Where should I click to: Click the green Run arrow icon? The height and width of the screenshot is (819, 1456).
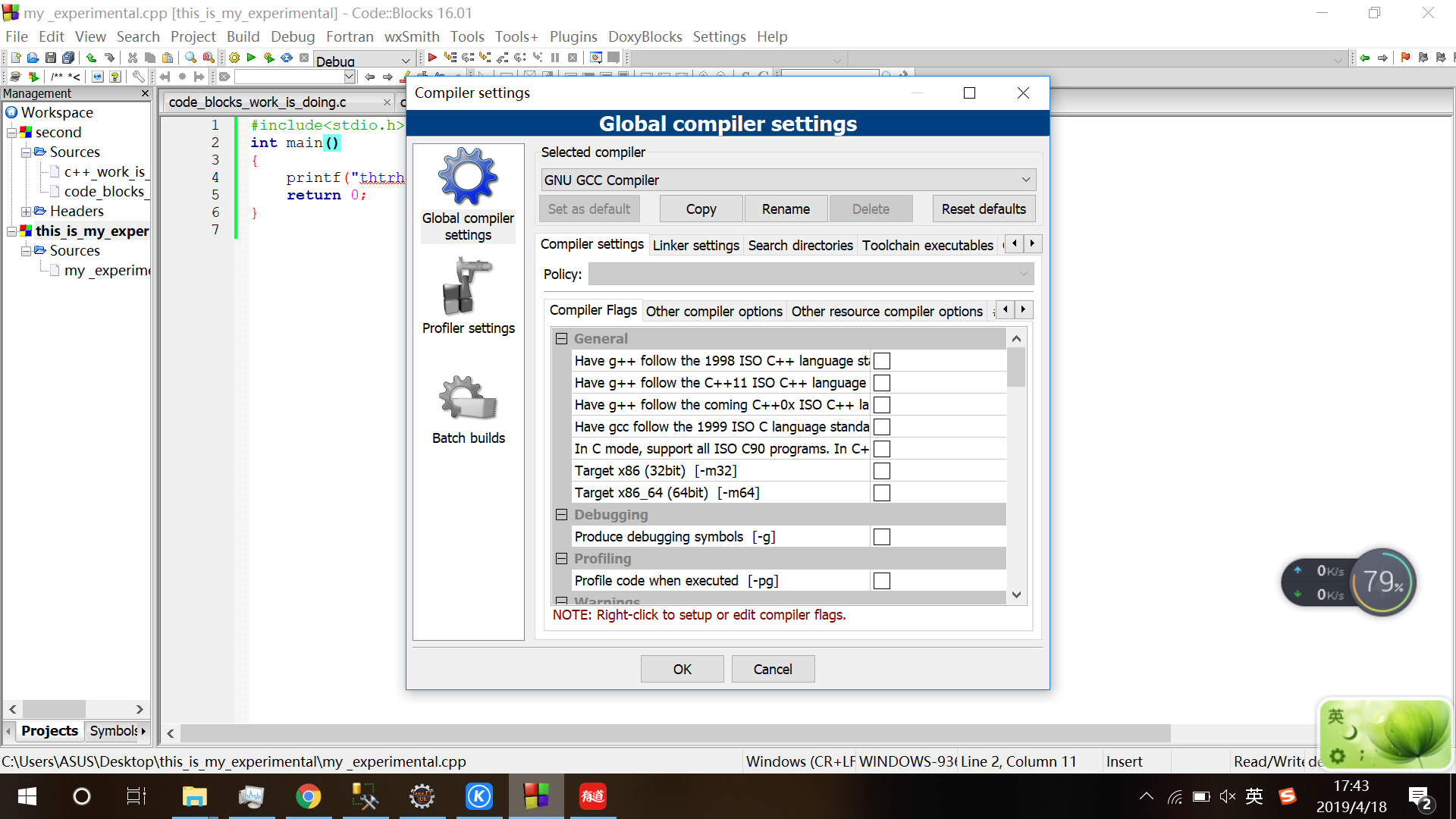[x=251, y=58]
